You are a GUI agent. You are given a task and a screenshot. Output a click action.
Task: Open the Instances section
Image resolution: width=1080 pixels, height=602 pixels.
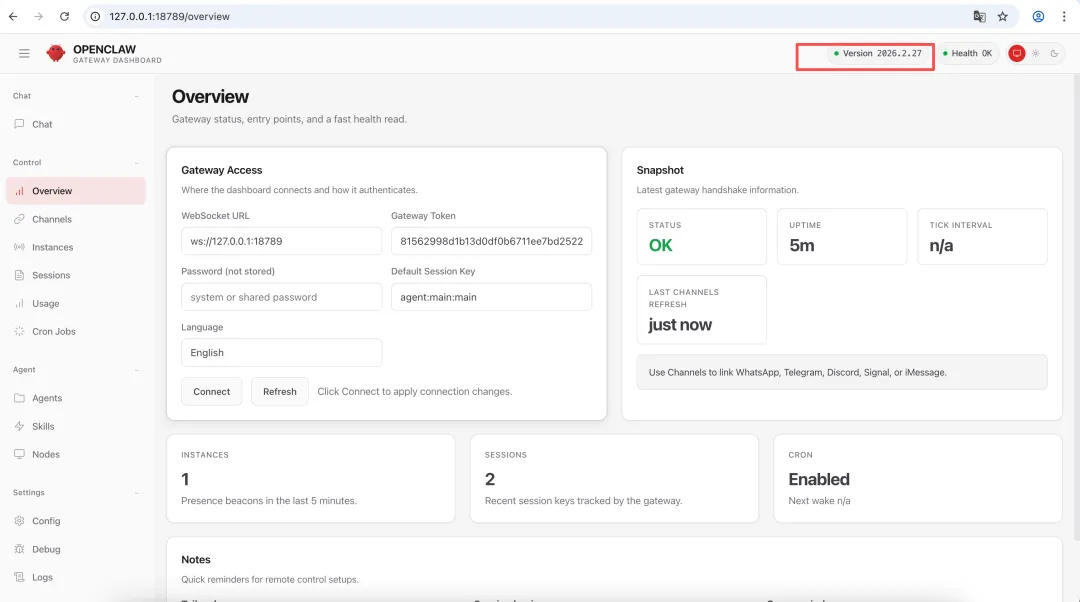52,247
